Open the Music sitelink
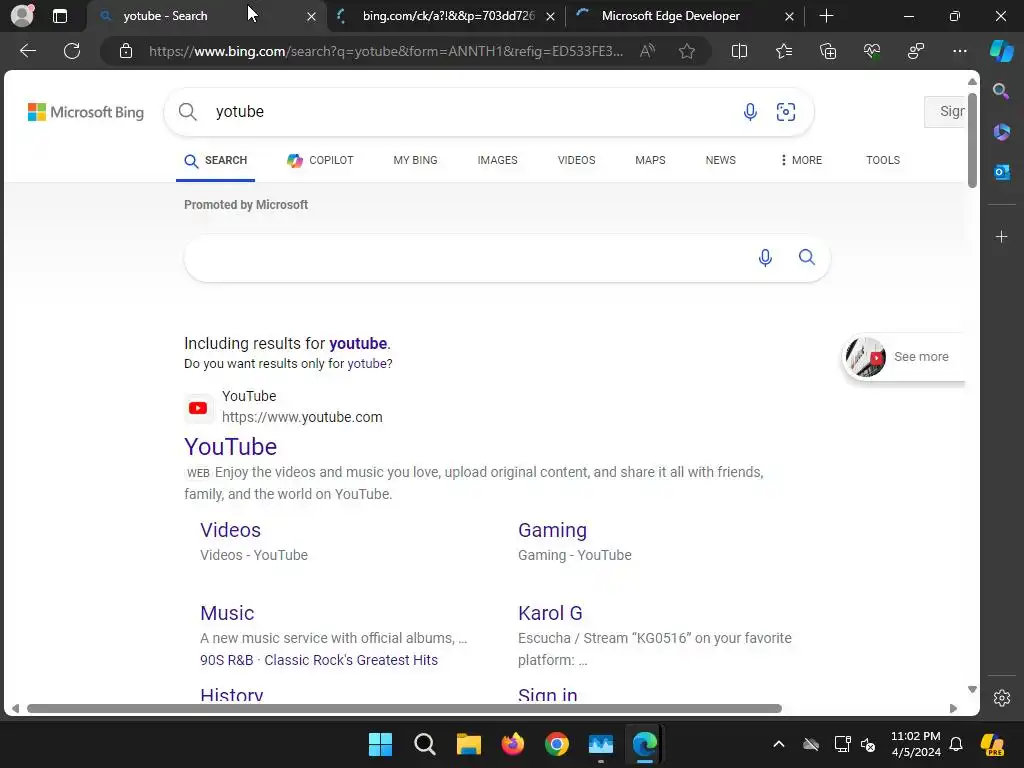The width and height of the screenshot is (1024, 768). click(x=227, y=613)
